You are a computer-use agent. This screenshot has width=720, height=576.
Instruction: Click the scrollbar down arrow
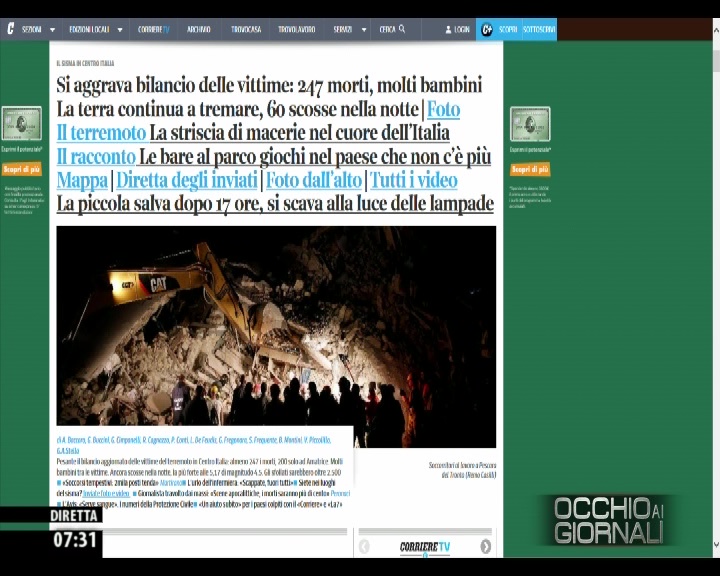[716, 545]
